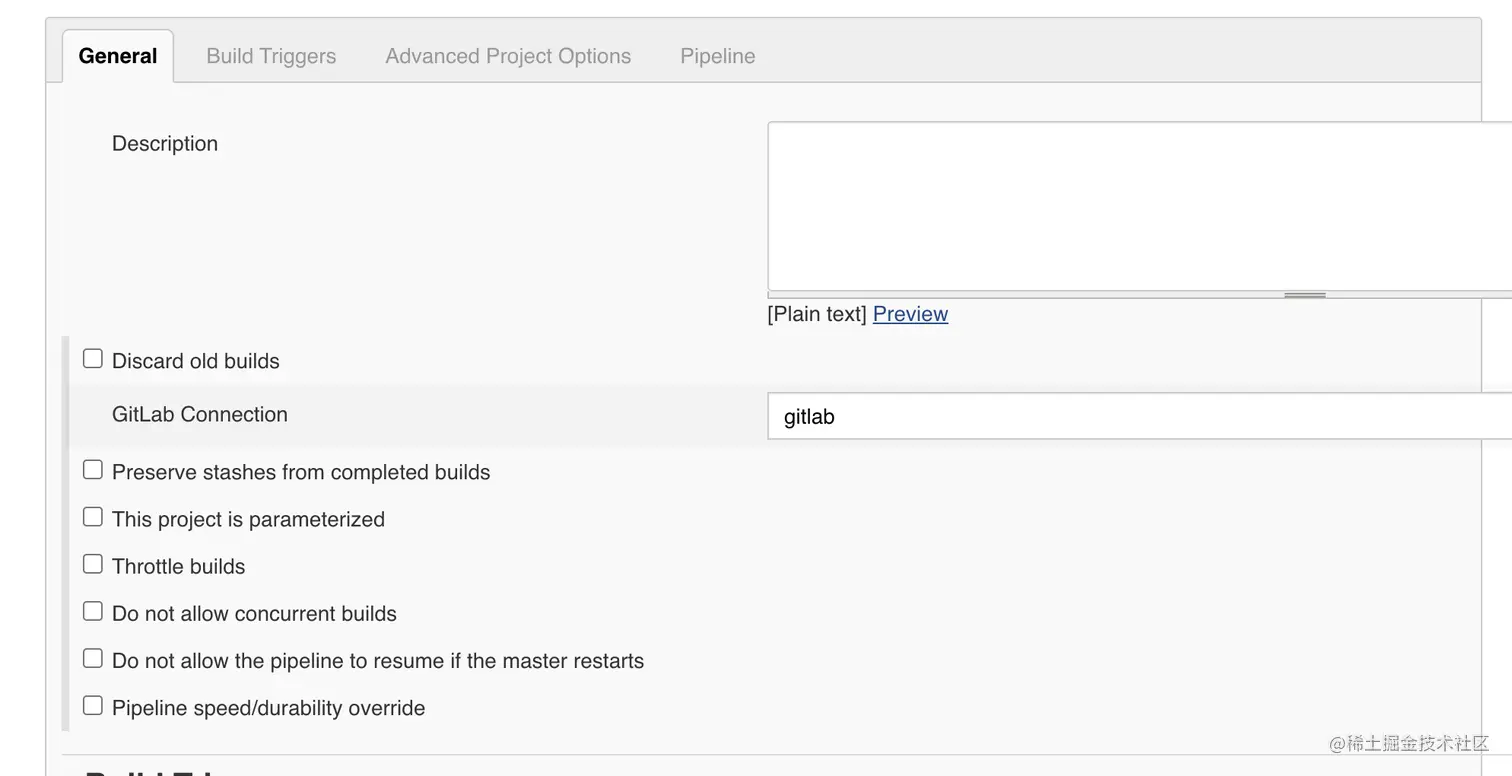
Task: Open the Build Triggers tab
Action: pyautogui.click(x=271, y=56)
